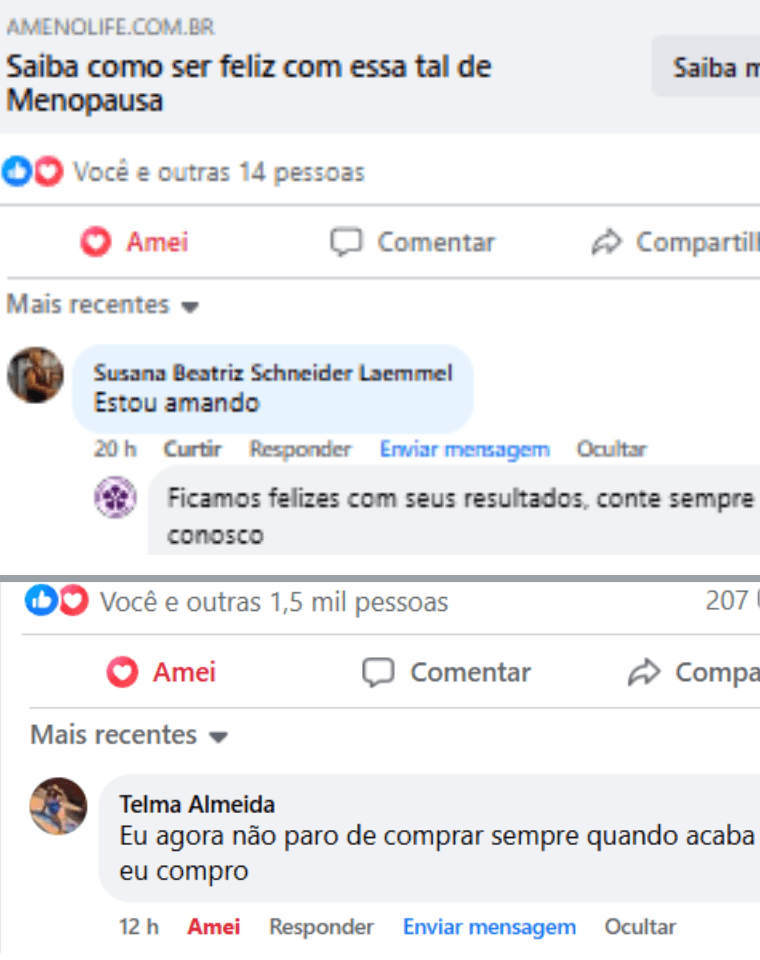The width and height of the screenshot is (760, 960).
Task: Click the speech bubble icon beside lower Comentar
Action: point(378,673)
